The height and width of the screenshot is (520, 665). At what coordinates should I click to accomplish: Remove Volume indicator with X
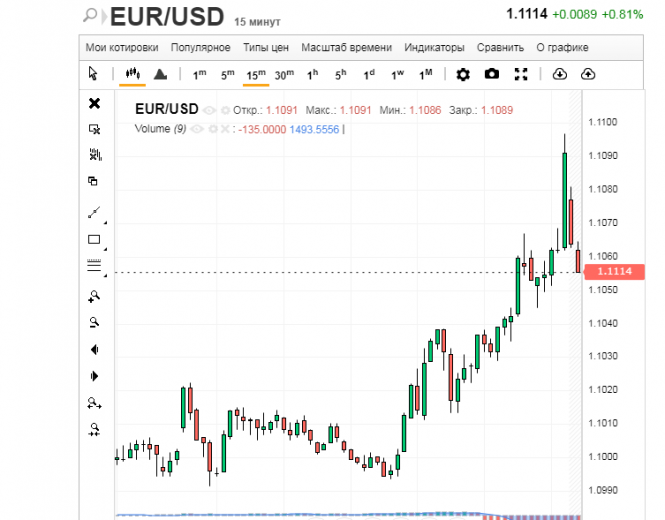(x=225, y=129)
